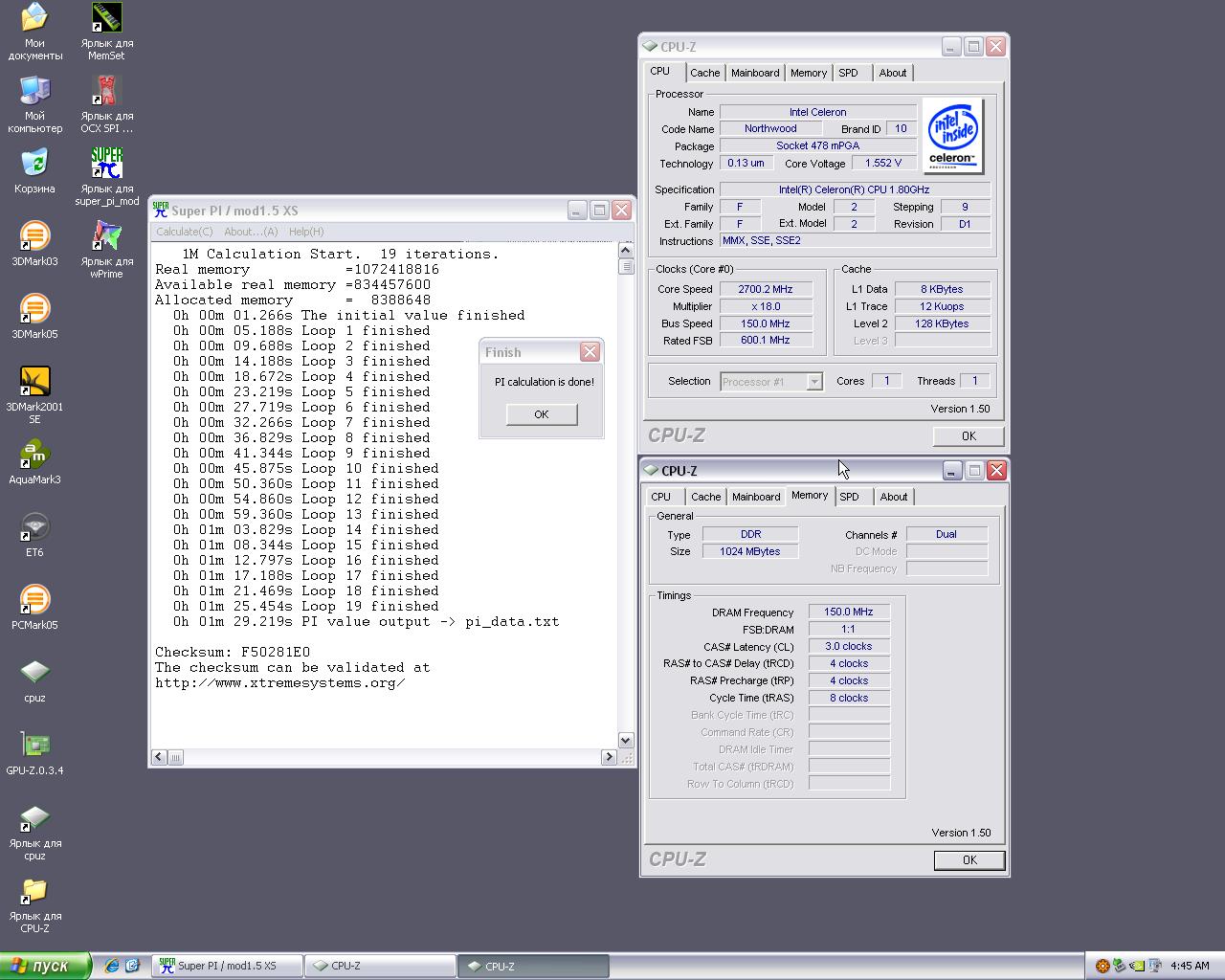
Task: Click the Checksum: F50281E0 line
Action: pos(233,652)
